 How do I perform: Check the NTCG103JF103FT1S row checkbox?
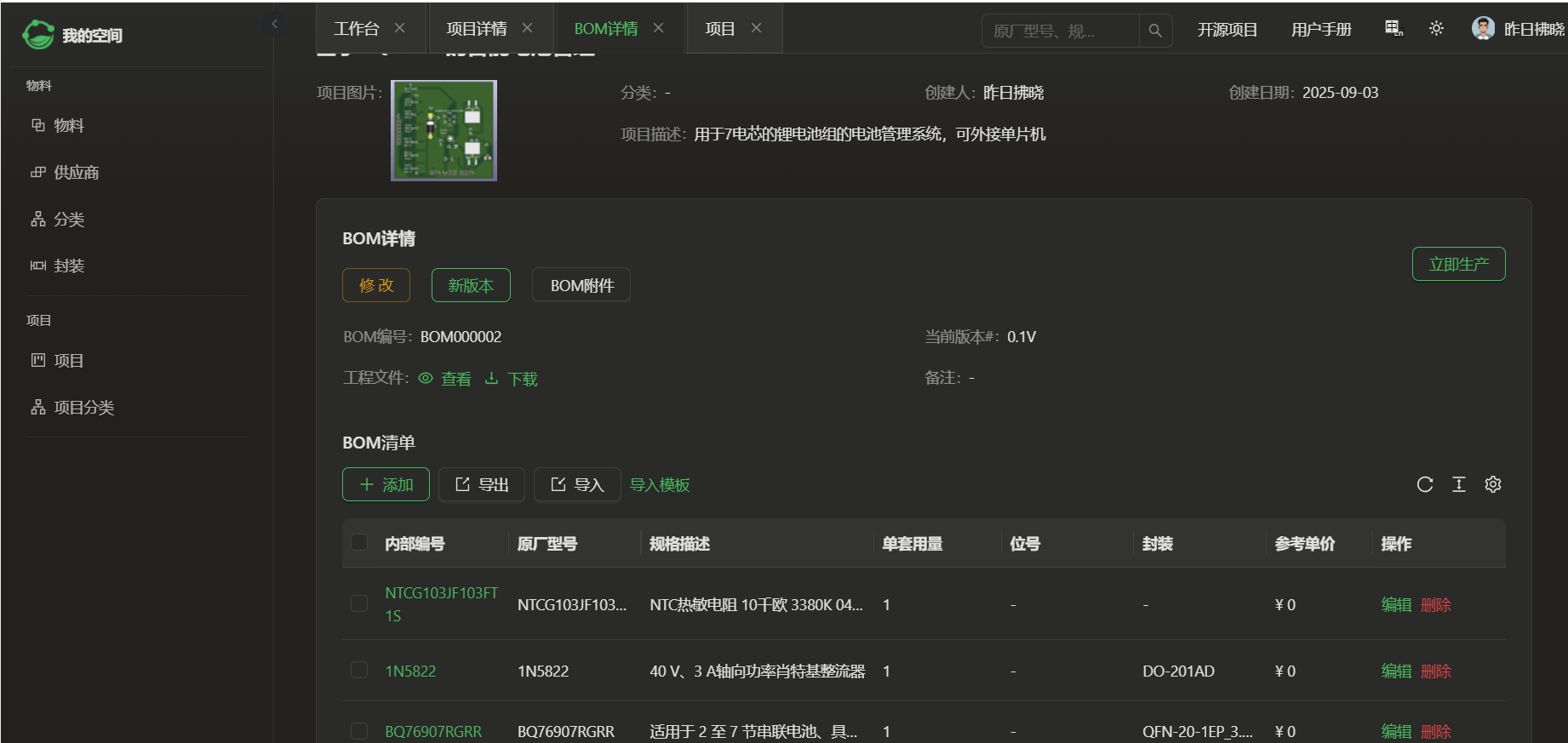point(359,603)
